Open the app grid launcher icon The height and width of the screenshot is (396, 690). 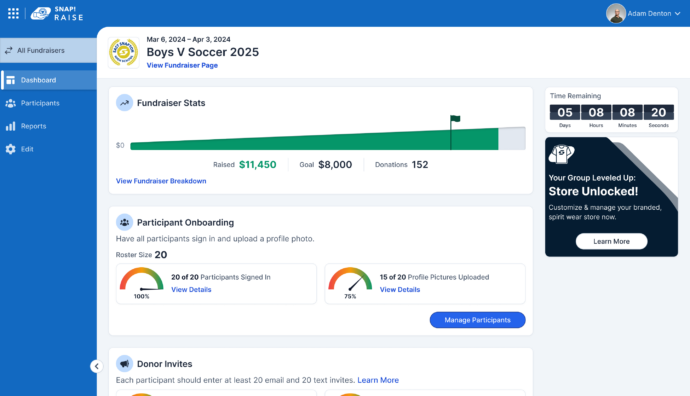13,13
